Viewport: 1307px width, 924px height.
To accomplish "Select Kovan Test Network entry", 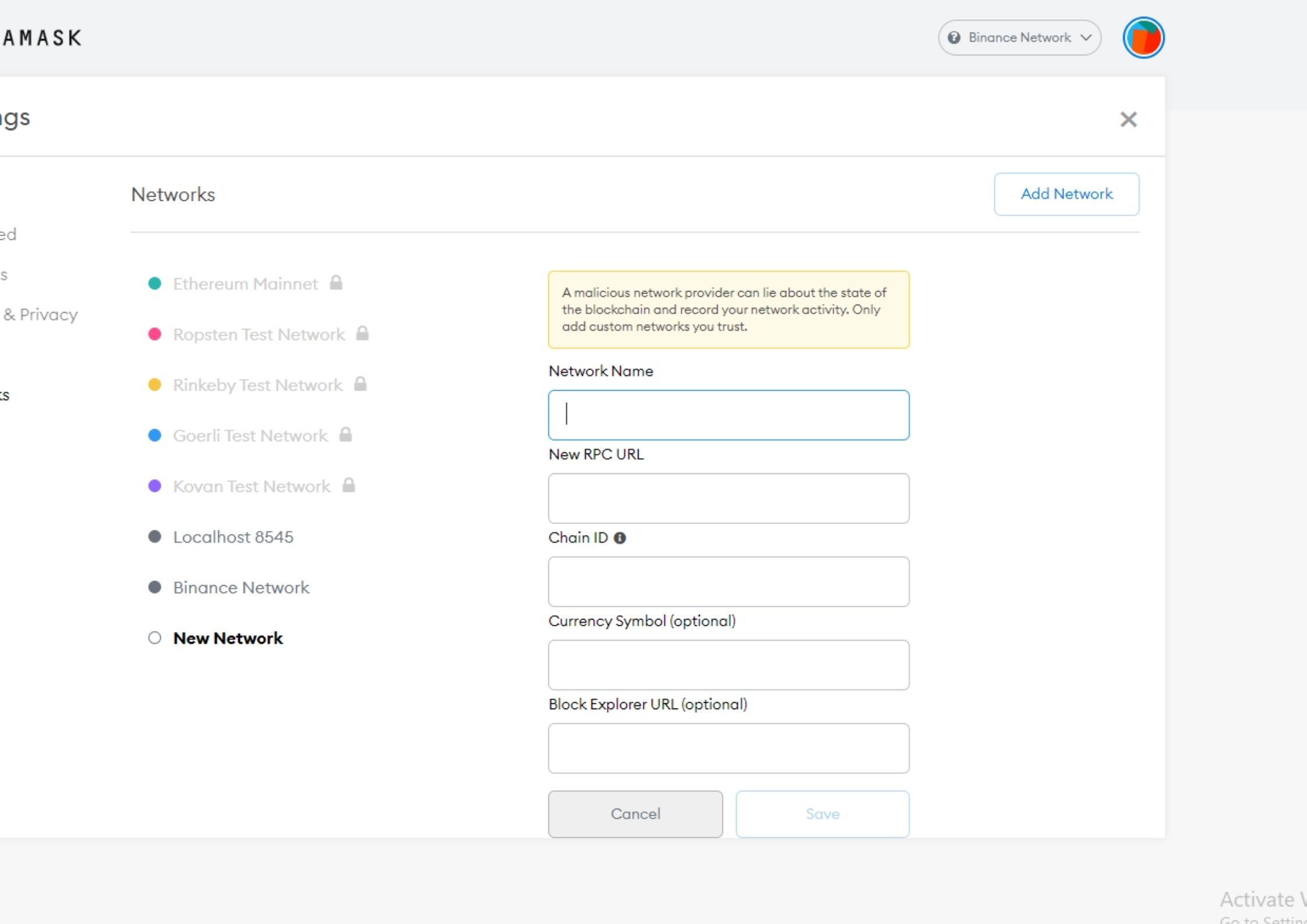I will pyautogui.click(x=252, y=486).
